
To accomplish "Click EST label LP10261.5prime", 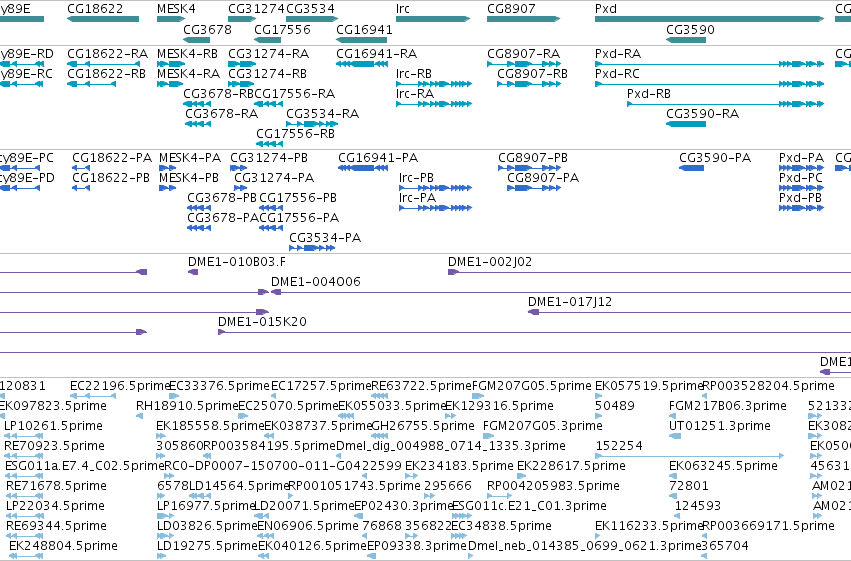I will (x=53, y=426).
